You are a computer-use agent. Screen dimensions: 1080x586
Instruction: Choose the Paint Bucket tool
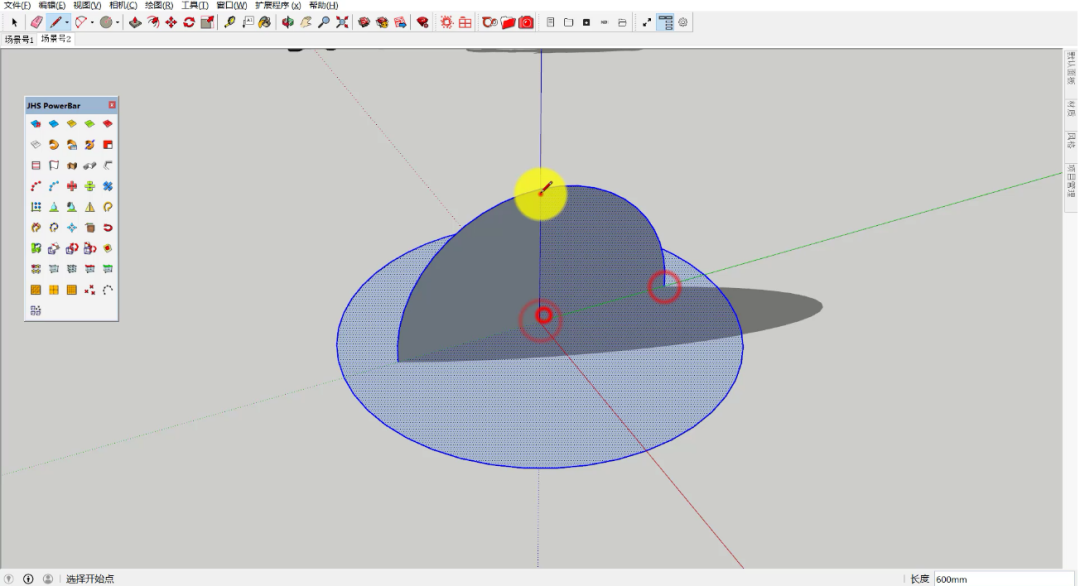pyautogui.click(x=265, y=23)
